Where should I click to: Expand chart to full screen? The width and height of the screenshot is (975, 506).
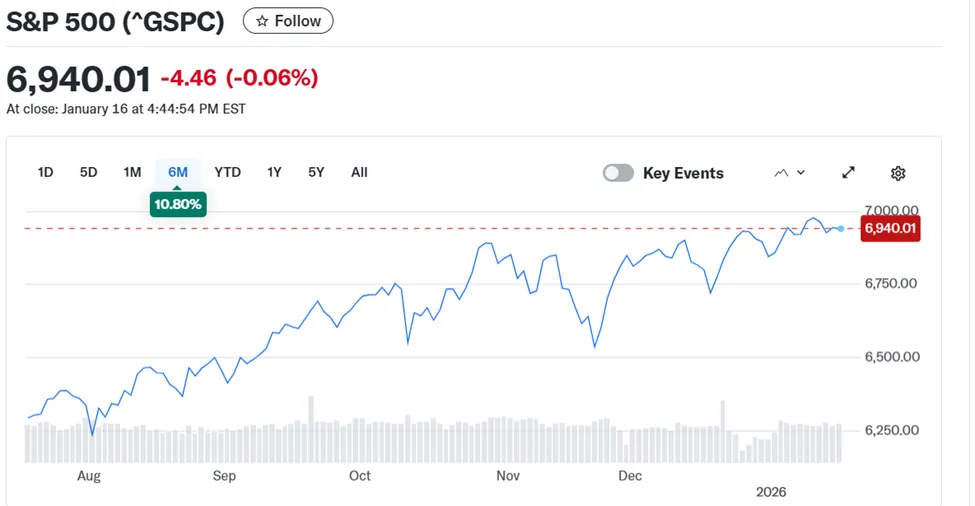point(848,173)
